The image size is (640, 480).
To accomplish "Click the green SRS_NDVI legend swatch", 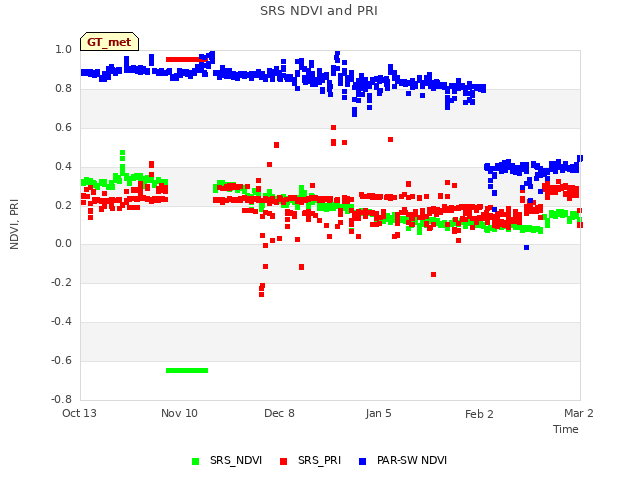I will [x=196, y=462].
